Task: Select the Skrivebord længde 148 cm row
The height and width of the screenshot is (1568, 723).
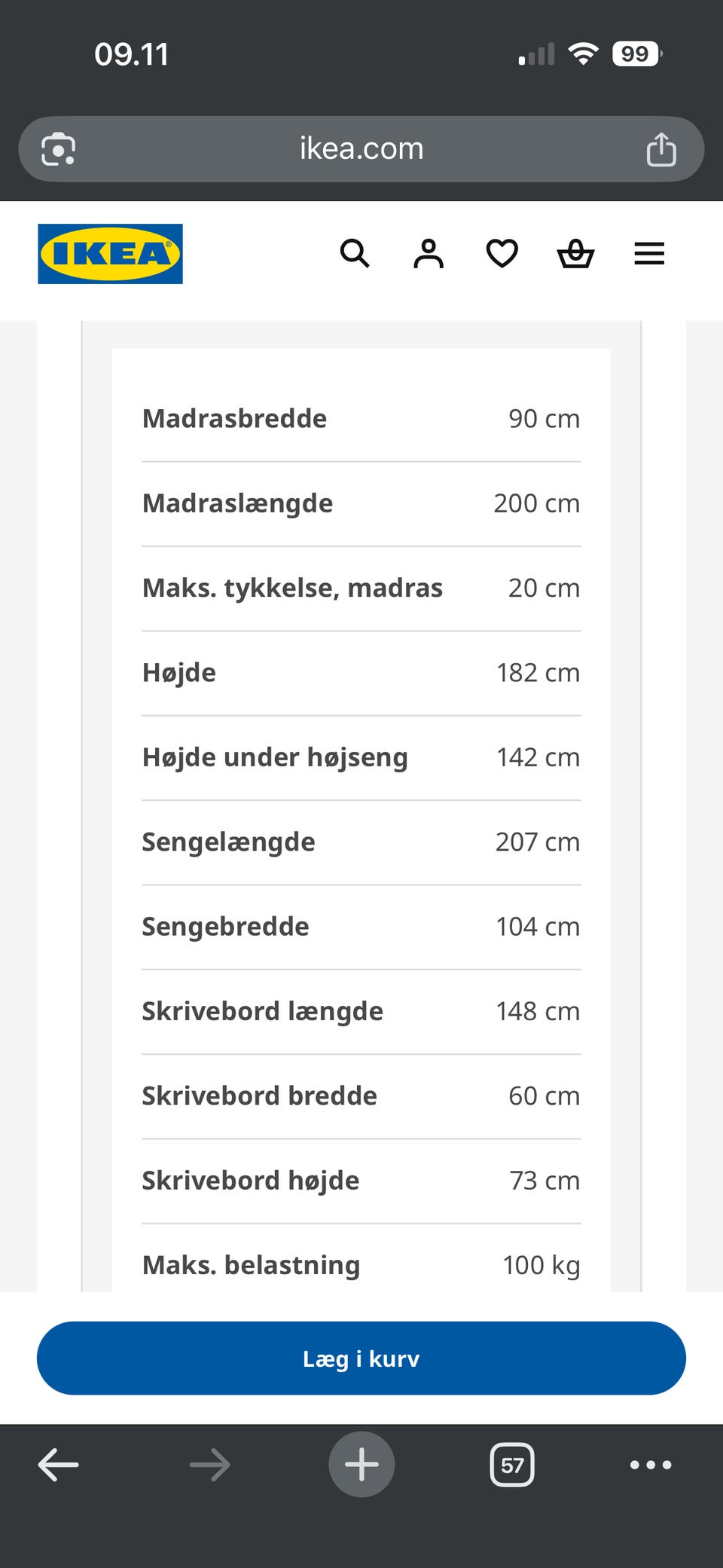Action: (x=361, y=1012)
